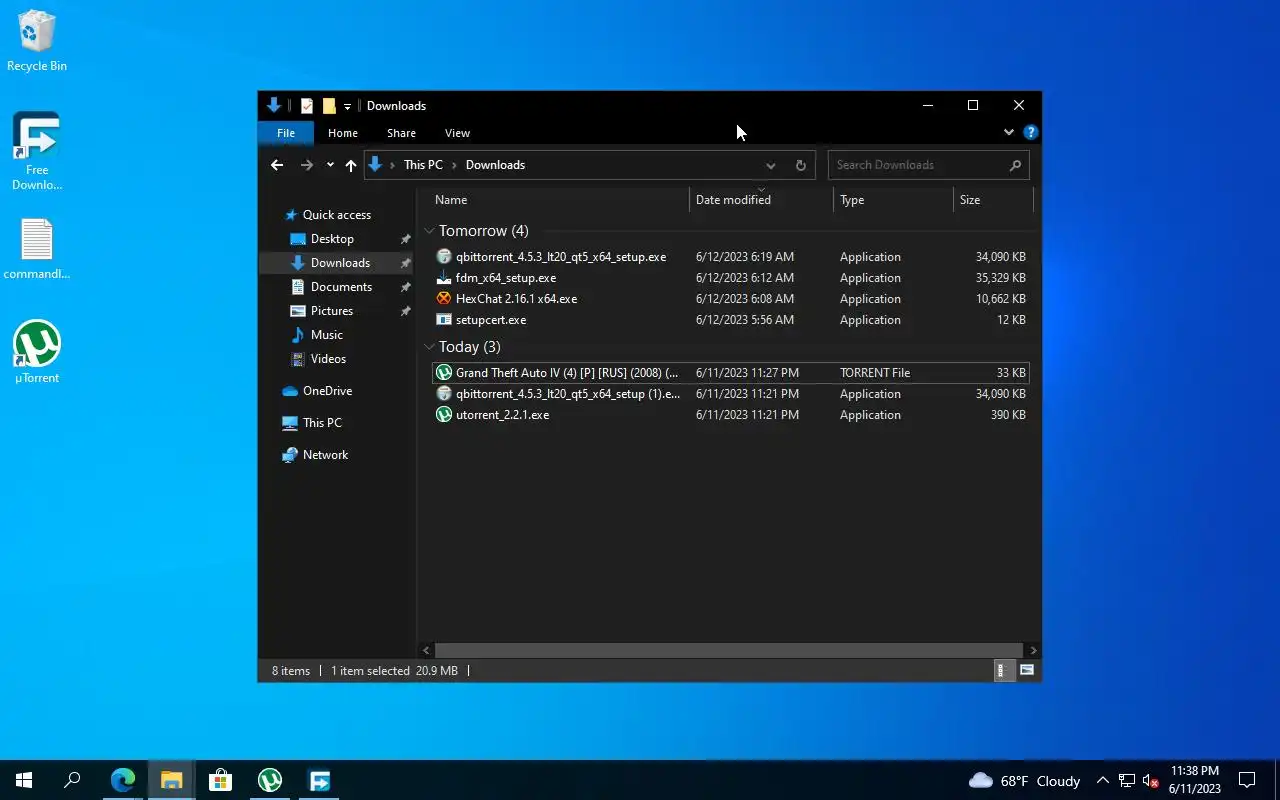This screenshot has width=1280, height=800.
Task: Open µTorrent from the taskbar
Action: pos(269,780)
